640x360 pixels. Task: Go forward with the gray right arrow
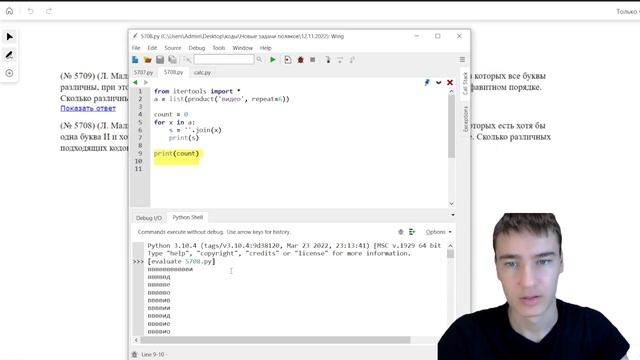(146, 82)
